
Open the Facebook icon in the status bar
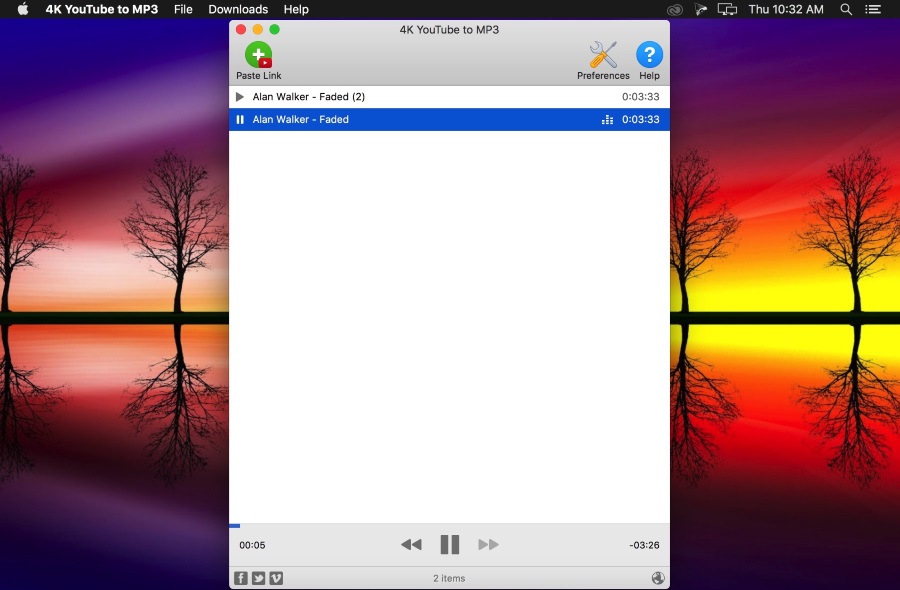point(240,578)
